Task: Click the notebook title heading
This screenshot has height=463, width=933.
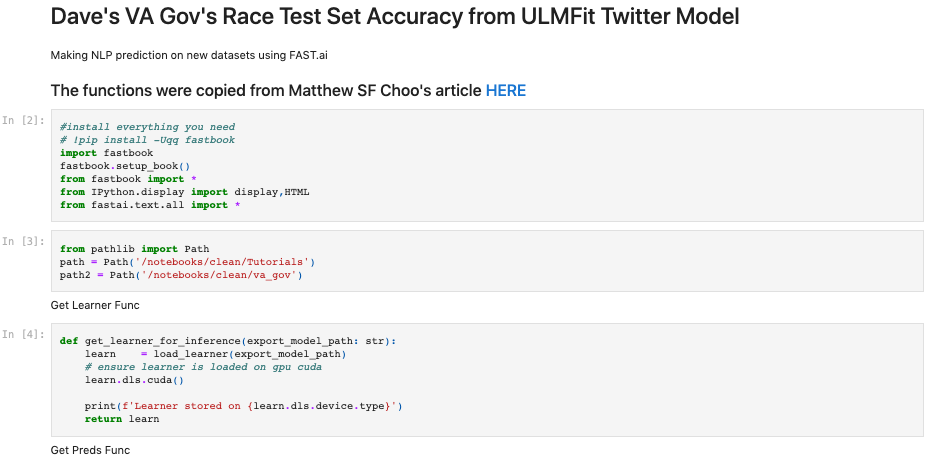Action: pyautogui.click(x=395, y=16)
